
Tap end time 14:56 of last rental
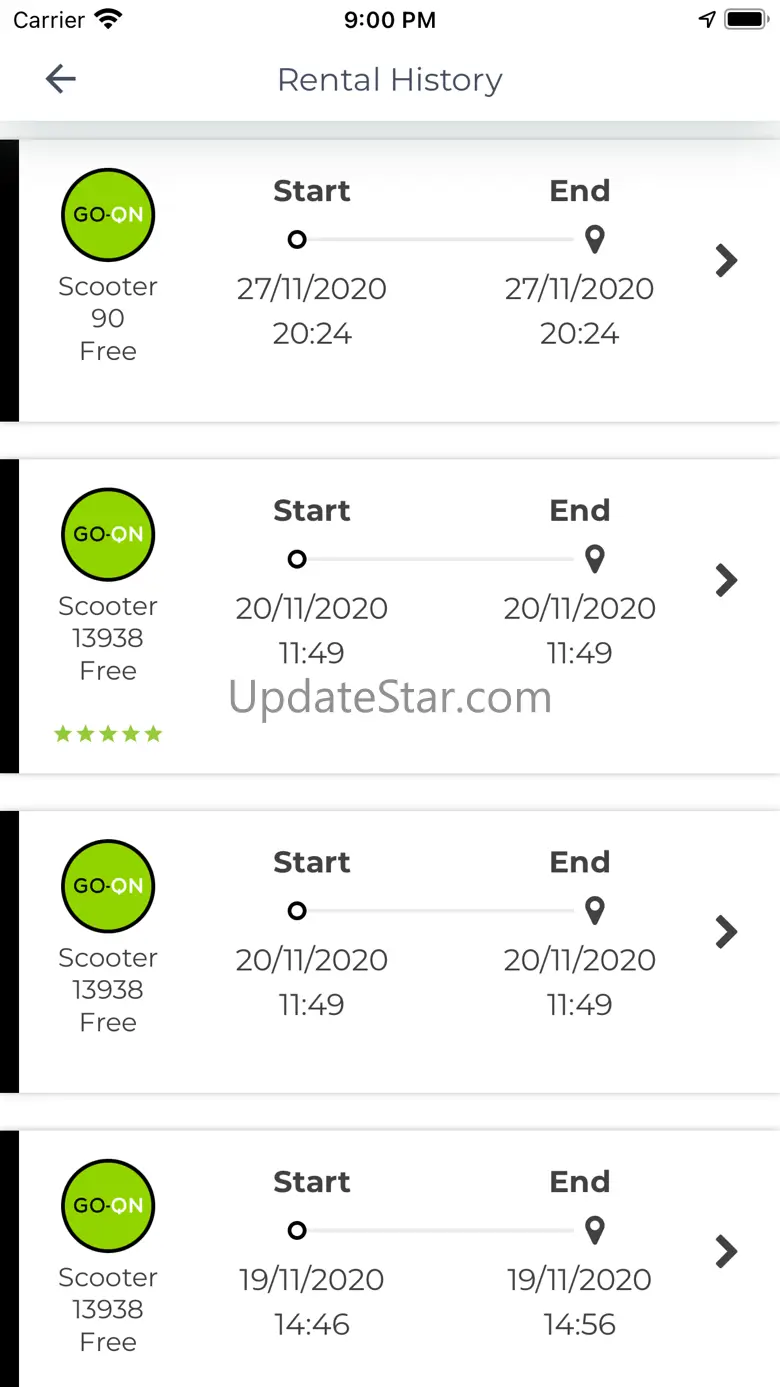[580, 1325]
